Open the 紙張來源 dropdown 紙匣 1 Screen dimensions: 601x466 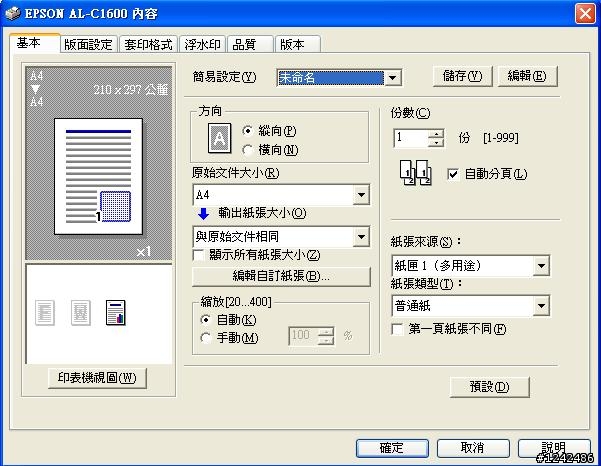[471, 266]
